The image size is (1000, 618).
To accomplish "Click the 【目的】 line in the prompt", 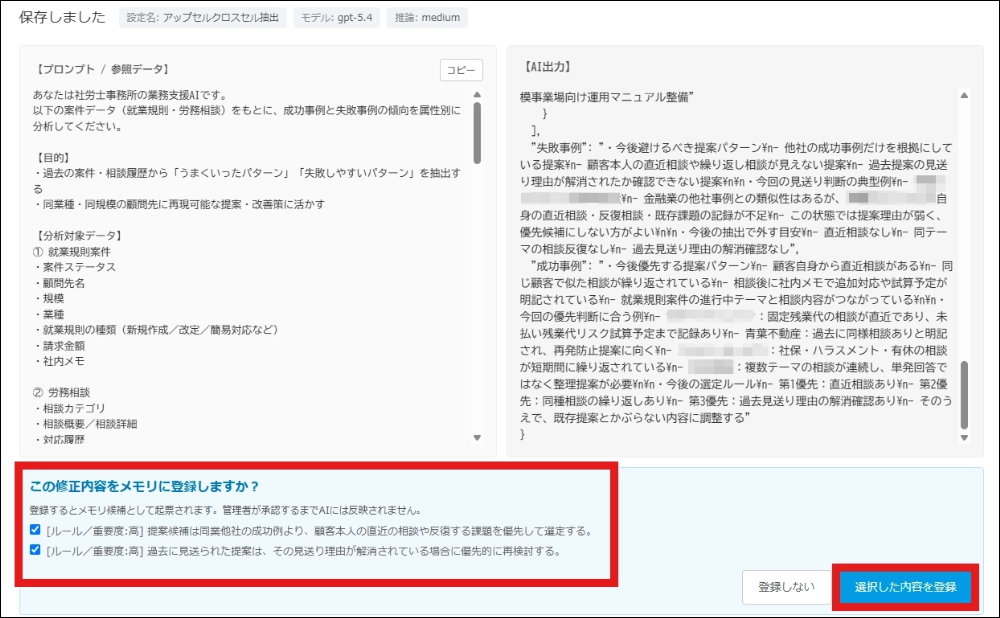I will tap(54, 158).
